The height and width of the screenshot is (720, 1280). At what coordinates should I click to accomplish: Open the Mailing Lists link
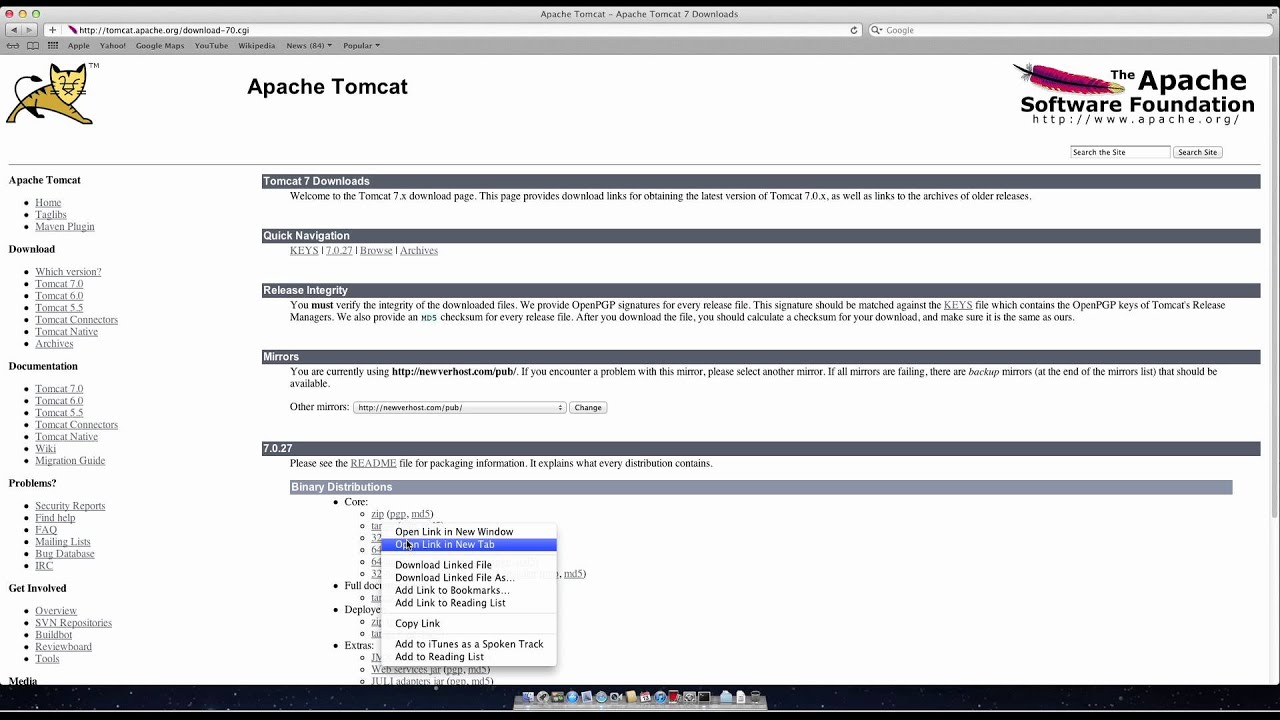62,542
